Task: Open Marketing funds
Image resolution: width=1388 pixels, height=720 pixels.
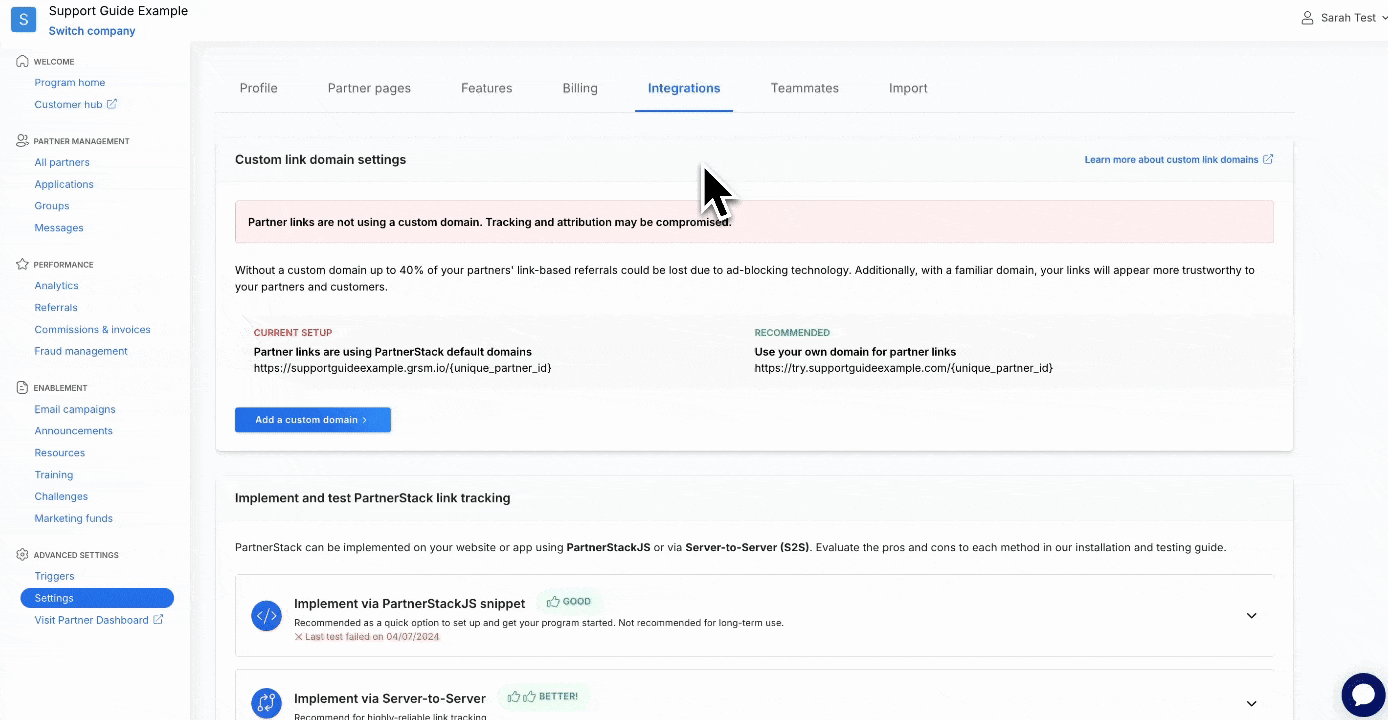Action: 74,519
